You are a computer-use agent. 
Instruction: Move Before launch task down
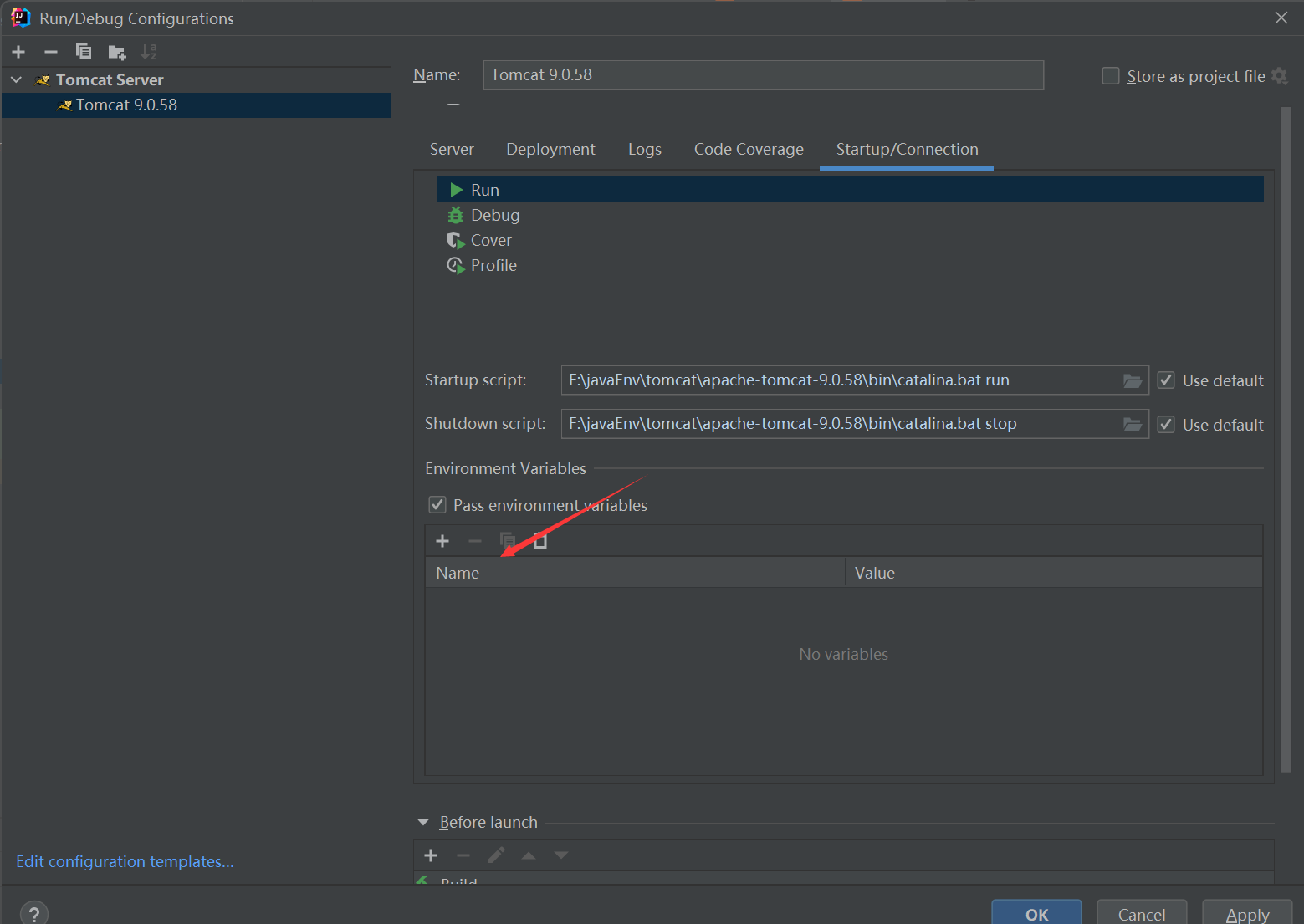(x=561, y=855)
